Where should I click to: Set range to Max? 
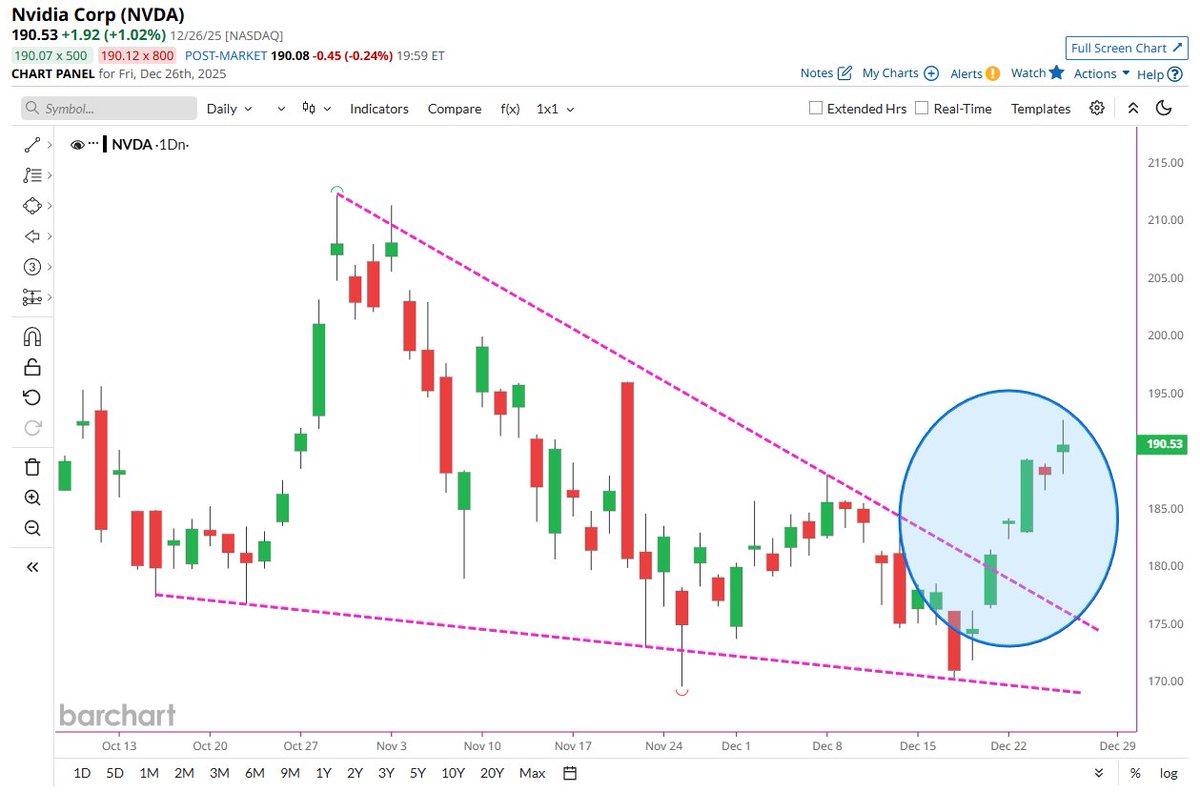coord(532,773)
